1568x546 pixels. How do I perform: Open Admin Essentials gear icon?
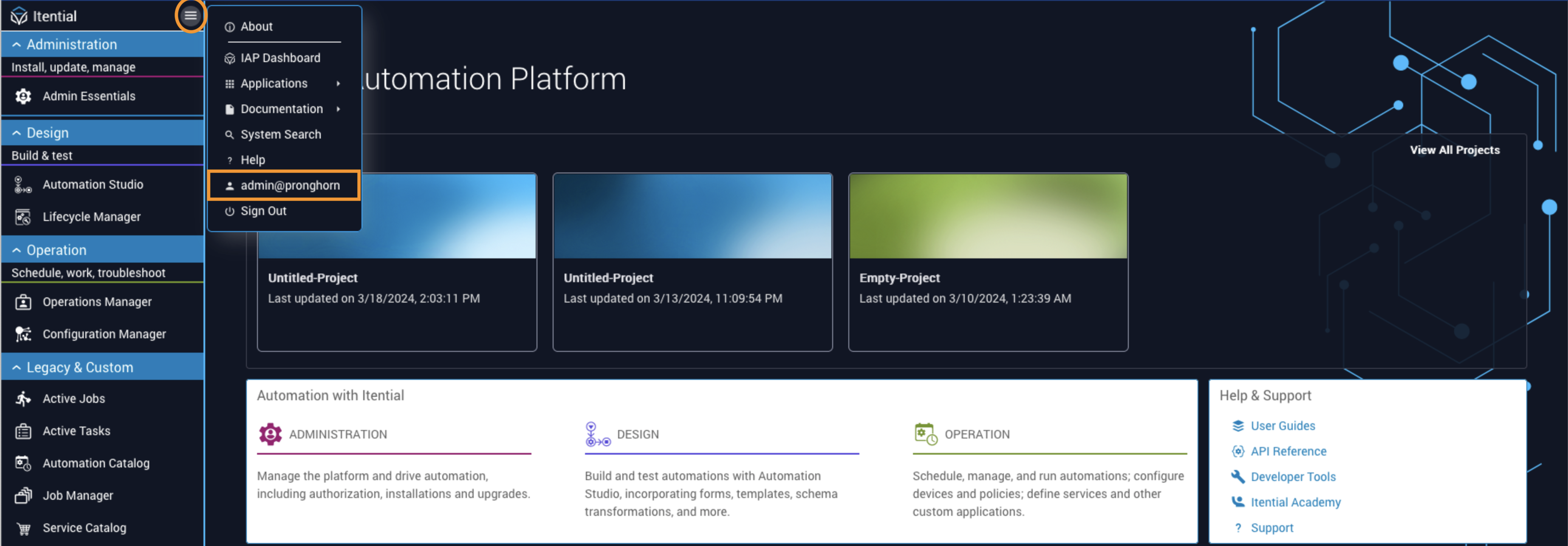(23, 96)
